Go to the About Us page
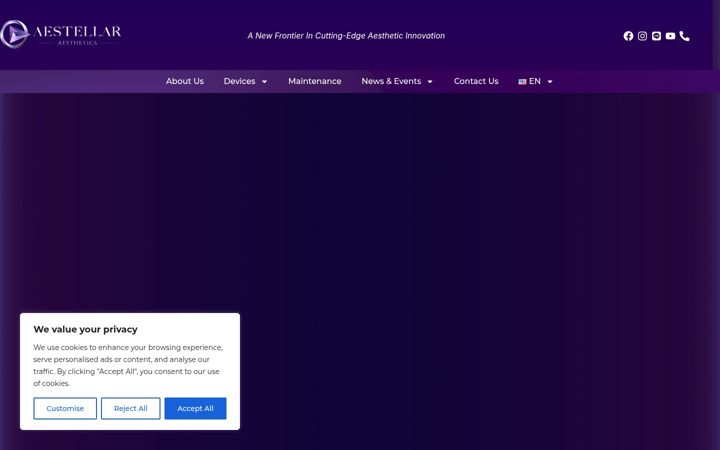 click(x=185, y=81)
